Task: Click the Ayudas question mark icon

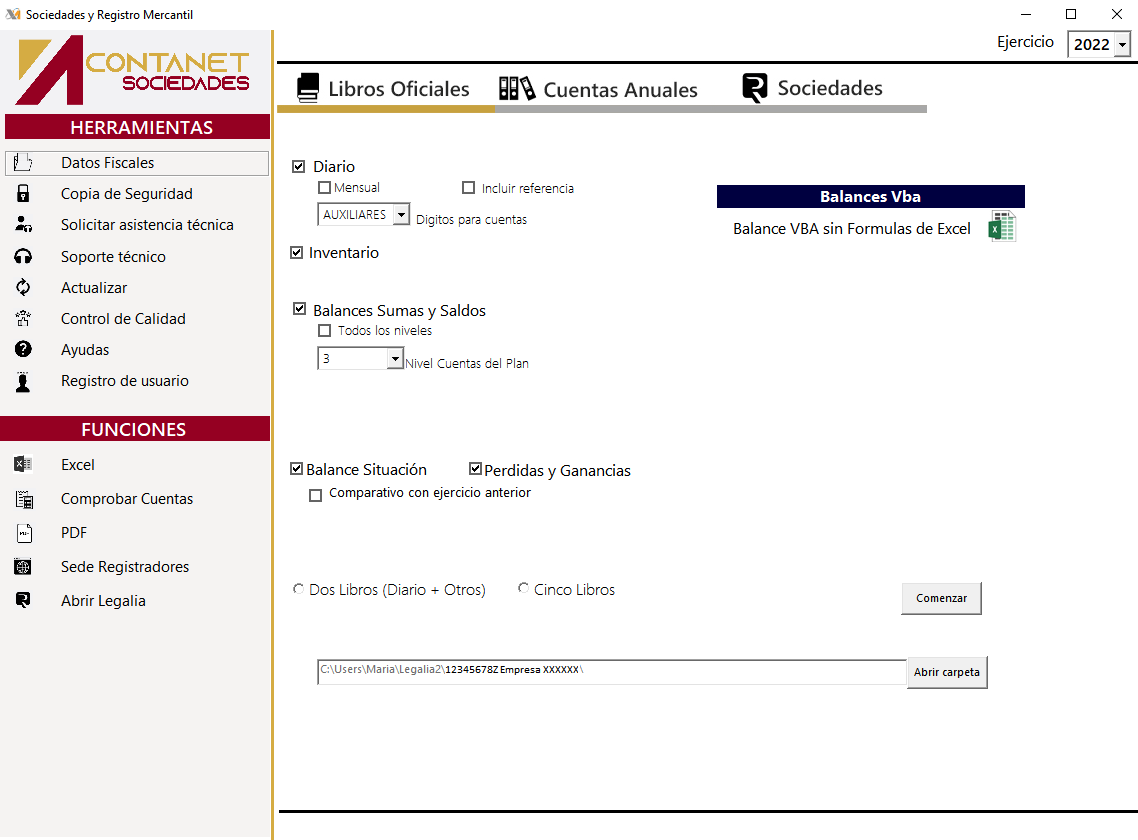Action: (x=23, y=349)
